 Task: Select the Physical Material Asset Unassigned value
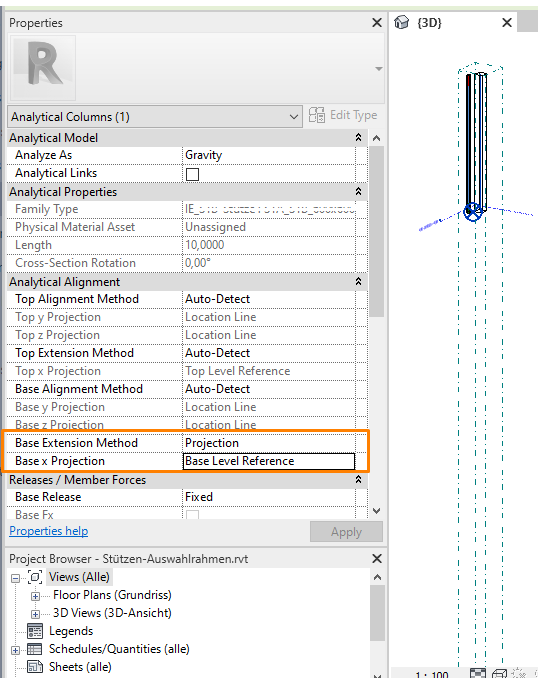click(268, 227)
